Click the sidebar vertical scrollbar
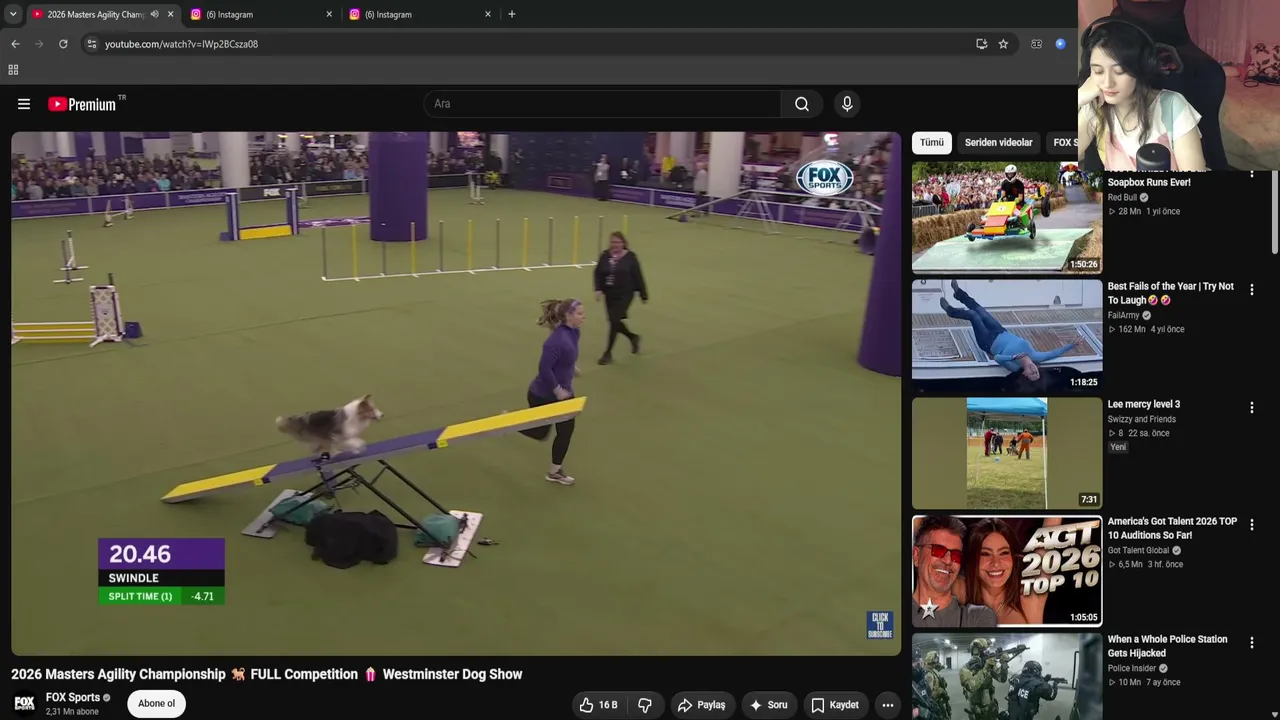 coord(1274,213)
